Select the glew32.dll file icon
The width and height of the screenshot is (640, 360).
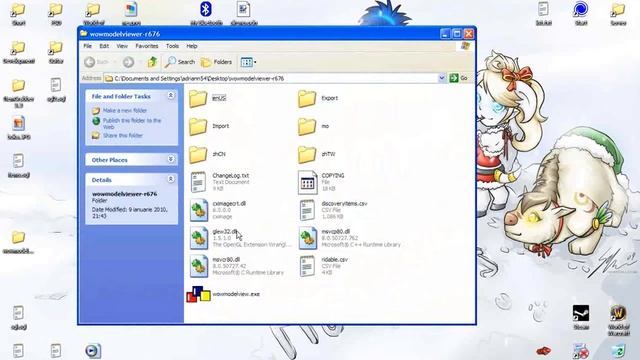point(199,238)
